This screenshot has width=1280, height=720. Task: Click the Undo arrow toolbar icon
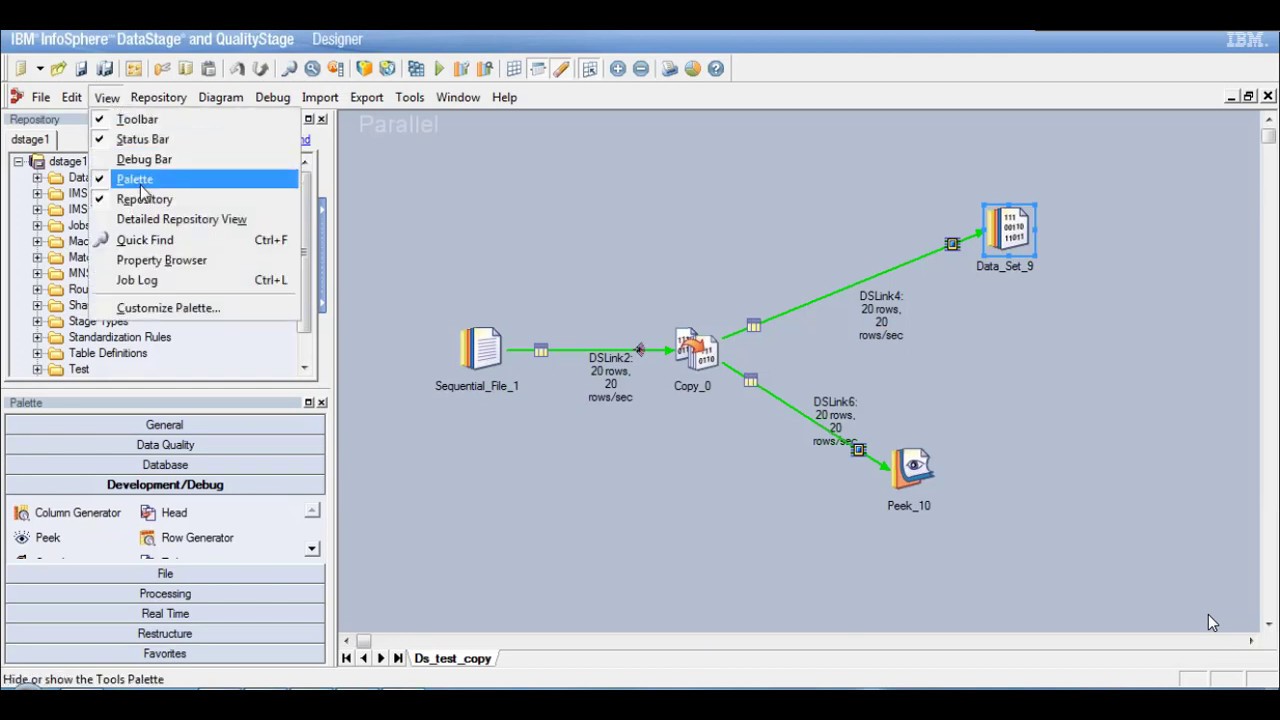(237, 68)
